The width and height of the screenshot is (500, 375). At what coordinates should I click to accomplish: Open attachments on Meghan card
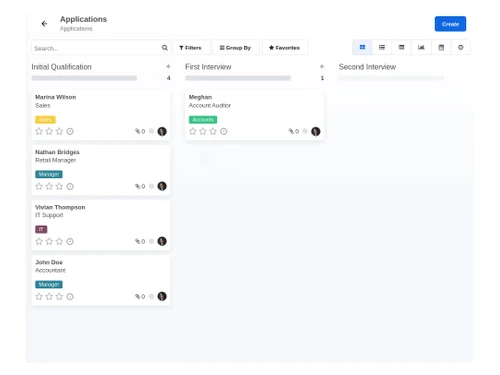point(294,131)
